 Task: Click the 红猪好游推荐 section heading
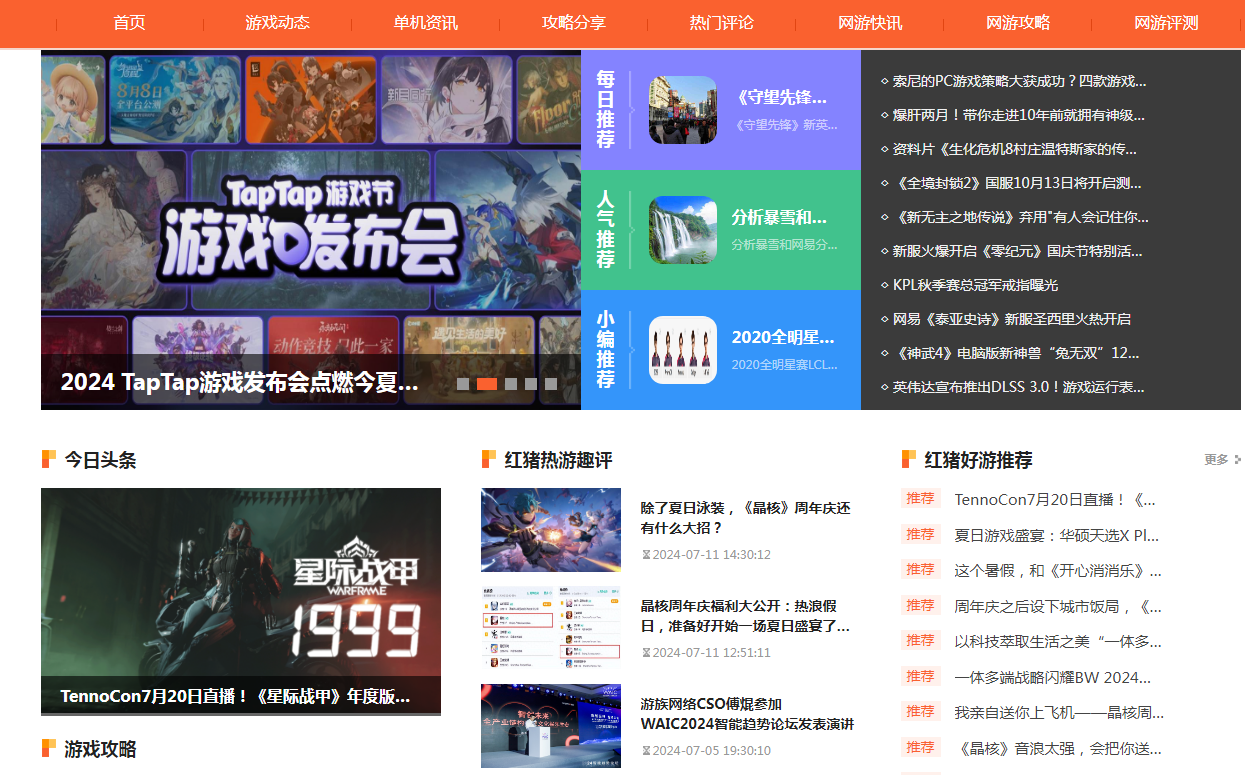(x=978, y=460)
